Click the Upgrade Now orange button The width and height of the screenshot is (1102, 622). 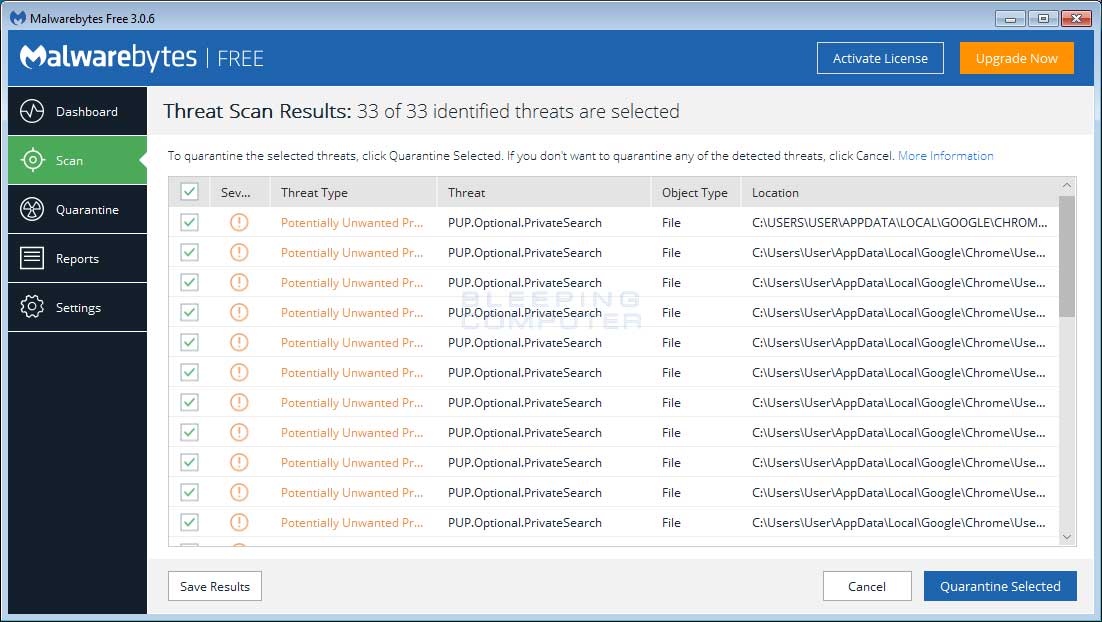(1016, 58)
